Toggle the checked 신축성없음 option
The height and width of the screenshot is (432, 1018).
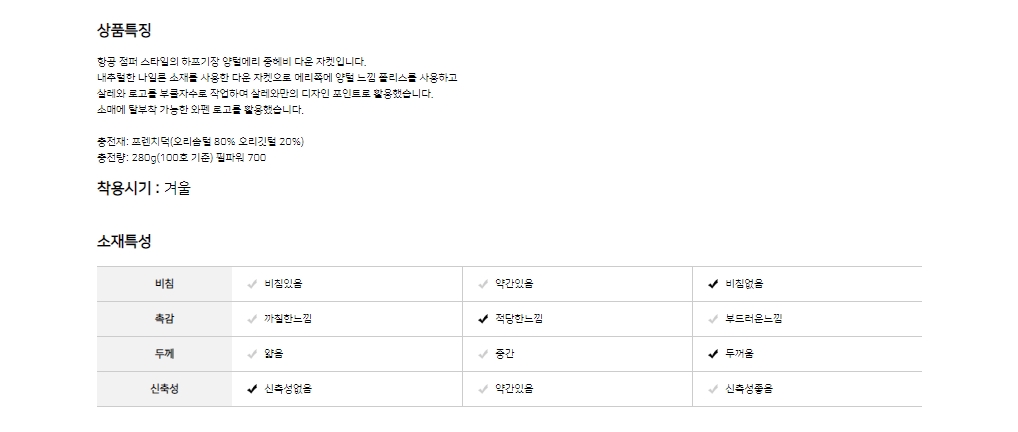coord(252,389)
